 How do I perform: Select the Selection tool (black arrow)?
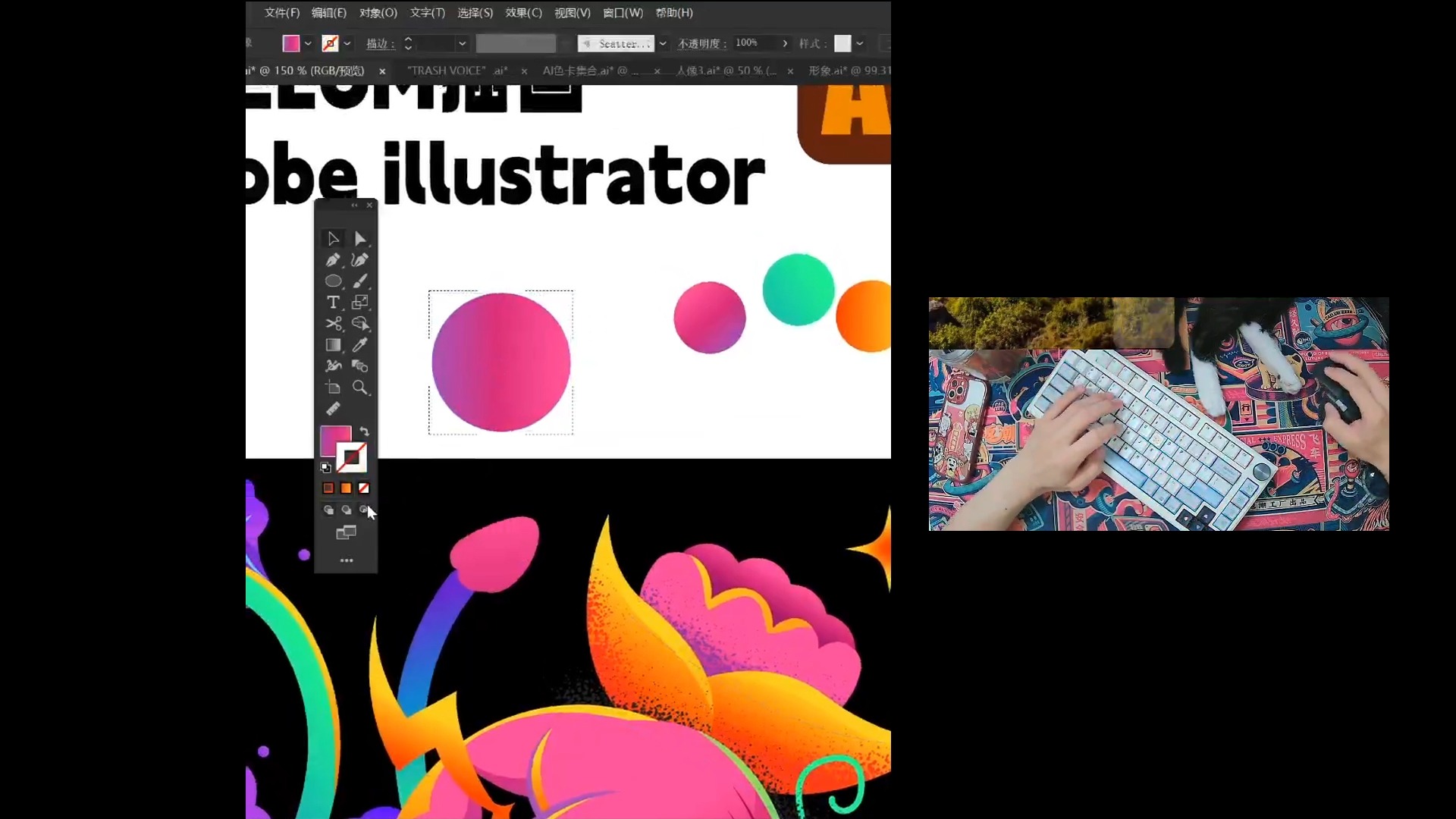click(333, 239)
